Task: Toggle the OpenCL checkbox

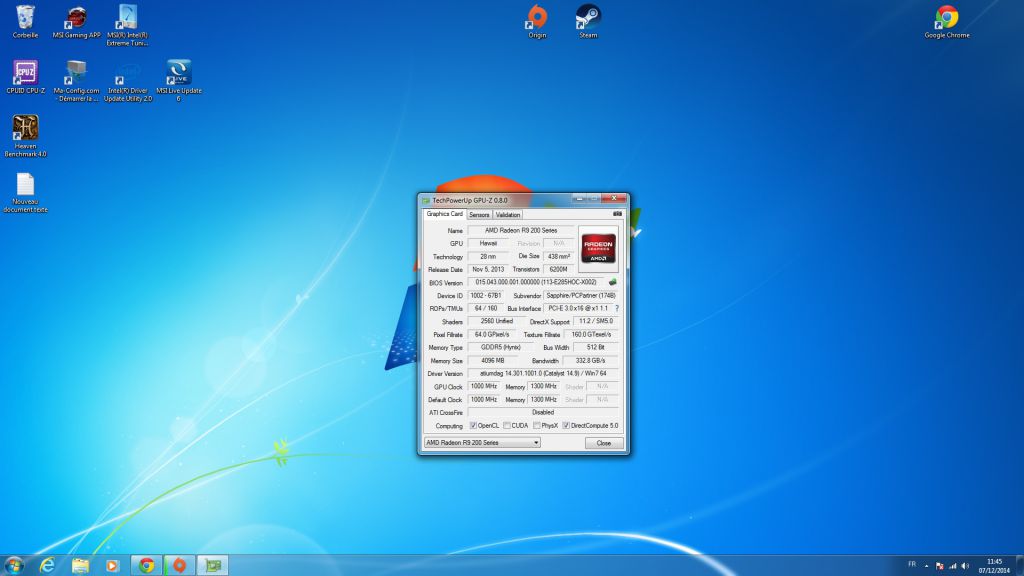Action: [473, 426]
